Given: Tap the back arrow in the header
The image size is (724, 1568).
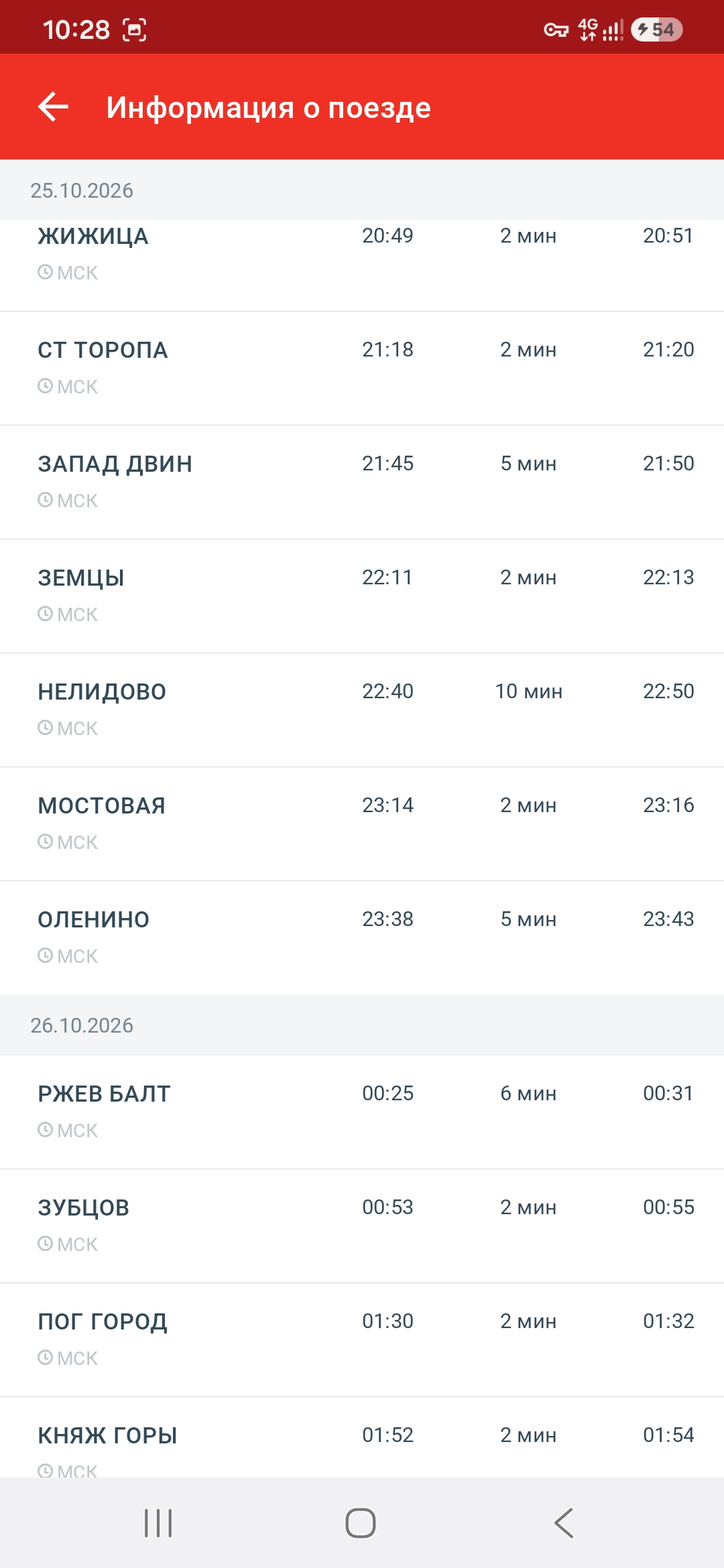Looking at the screenshot, I should [x=54, y=107].
